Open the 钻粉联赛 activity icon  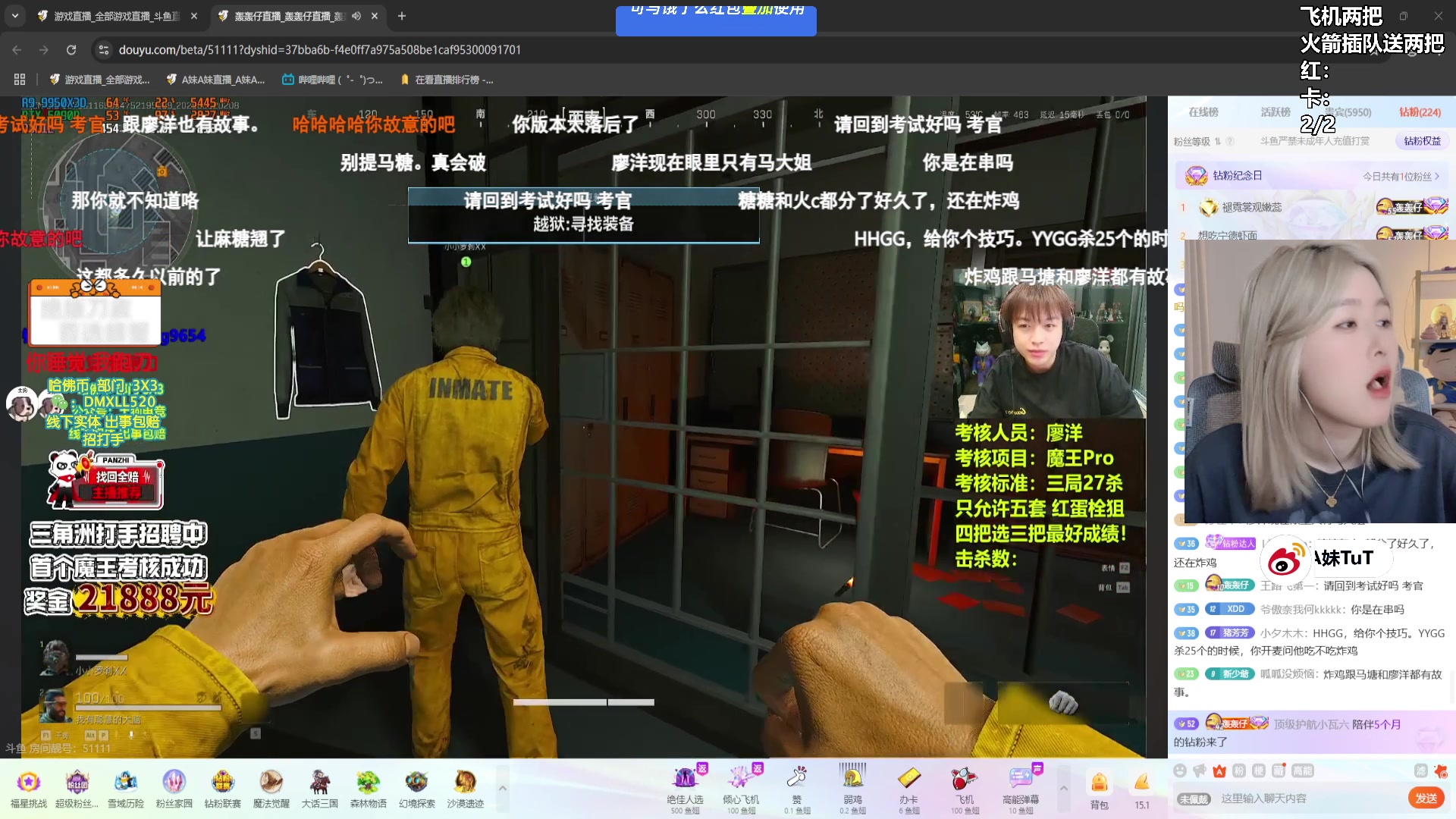tap(222, 789)
